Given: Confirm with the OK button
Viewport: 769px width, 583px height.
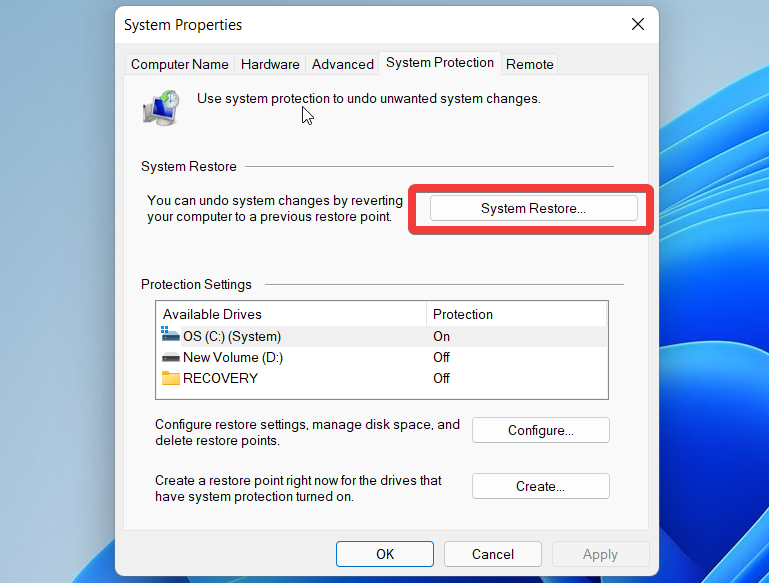Looking at the screenshot, I should (385, 554).
